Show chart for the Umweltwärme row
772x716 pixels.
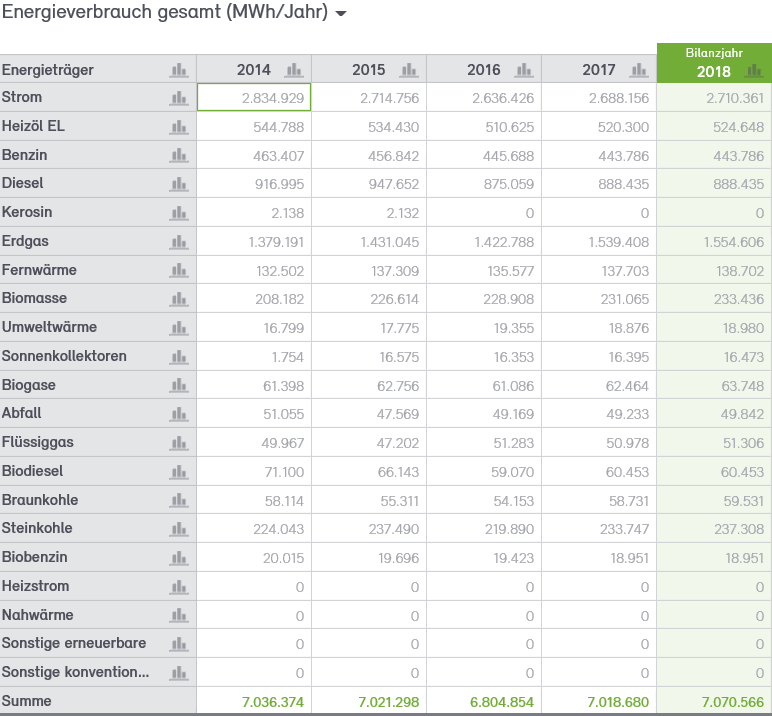[179, 328]
